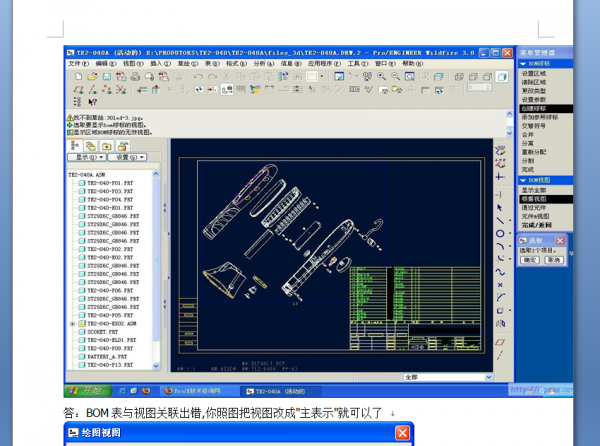600x446 pixels.
Task: Click the shaded display cube icon
Action: 502,77
